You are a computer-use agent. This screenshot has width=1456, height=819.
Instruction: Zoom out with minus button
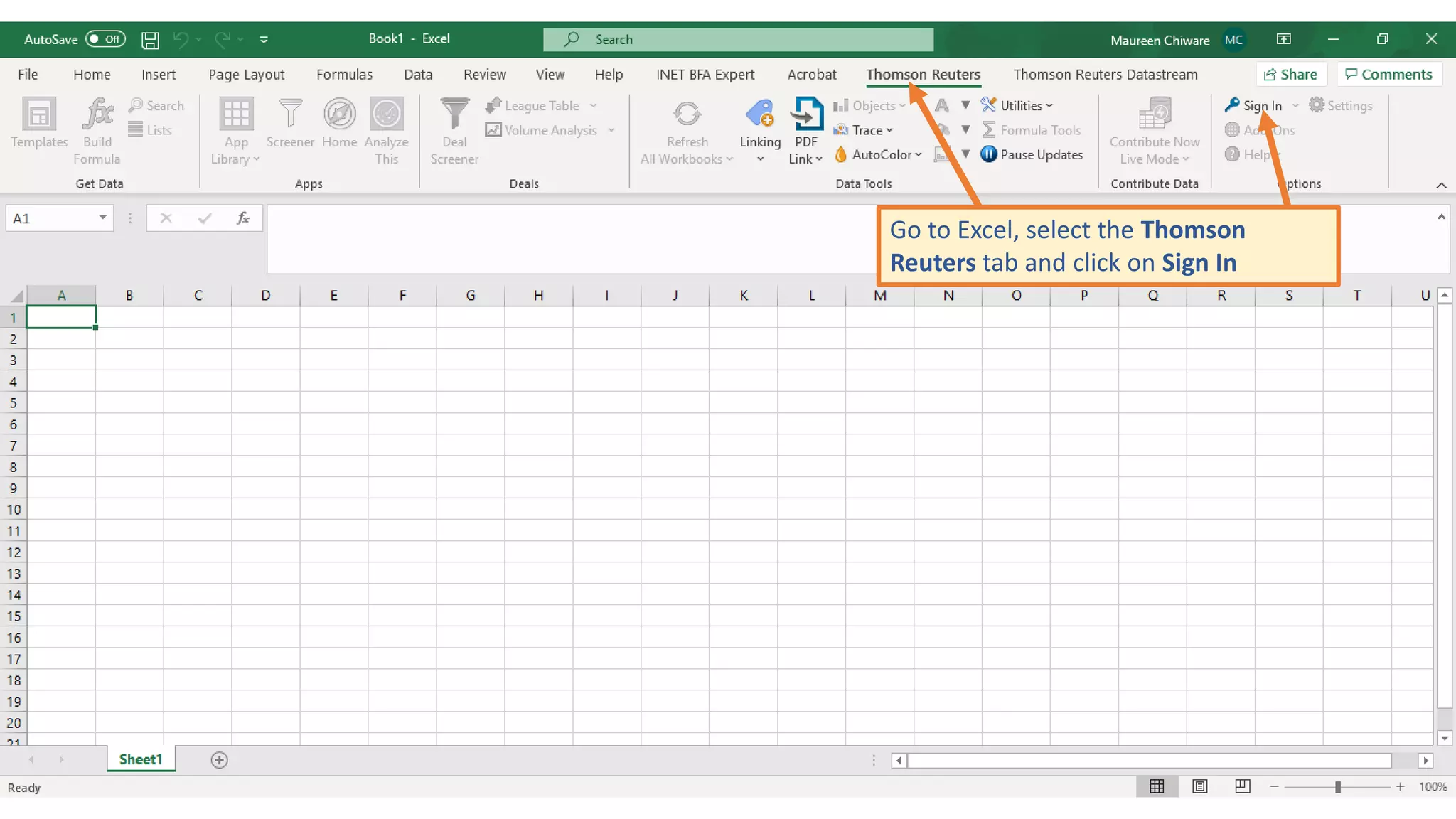coord(1274,786)
